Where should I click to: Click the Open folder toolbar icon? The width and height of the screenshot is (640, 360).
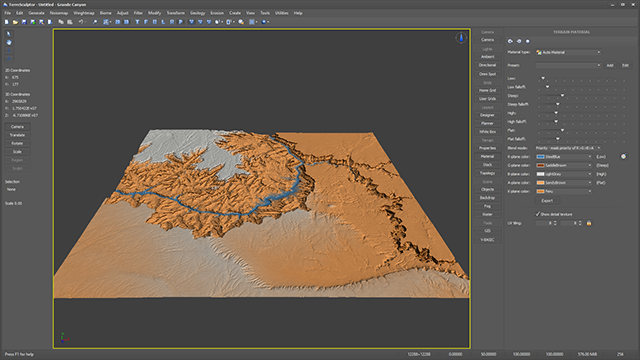point(16,22)
